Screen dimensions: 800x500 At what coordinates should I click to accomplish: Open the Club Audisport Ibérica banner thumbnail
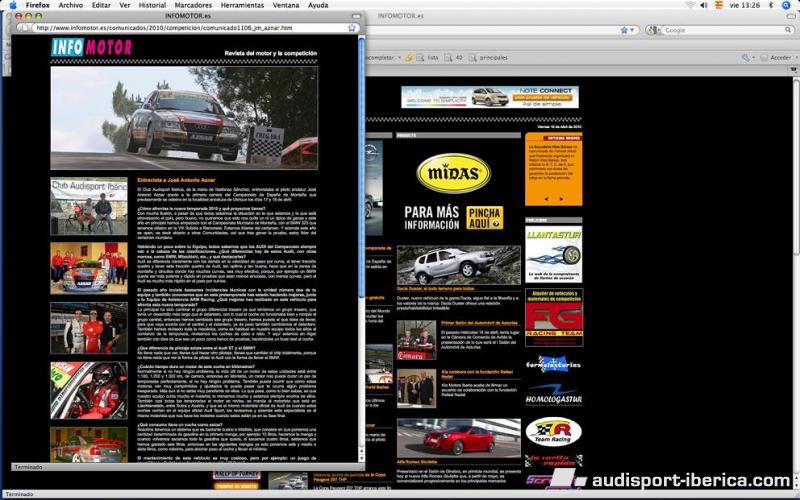[89, 206]
